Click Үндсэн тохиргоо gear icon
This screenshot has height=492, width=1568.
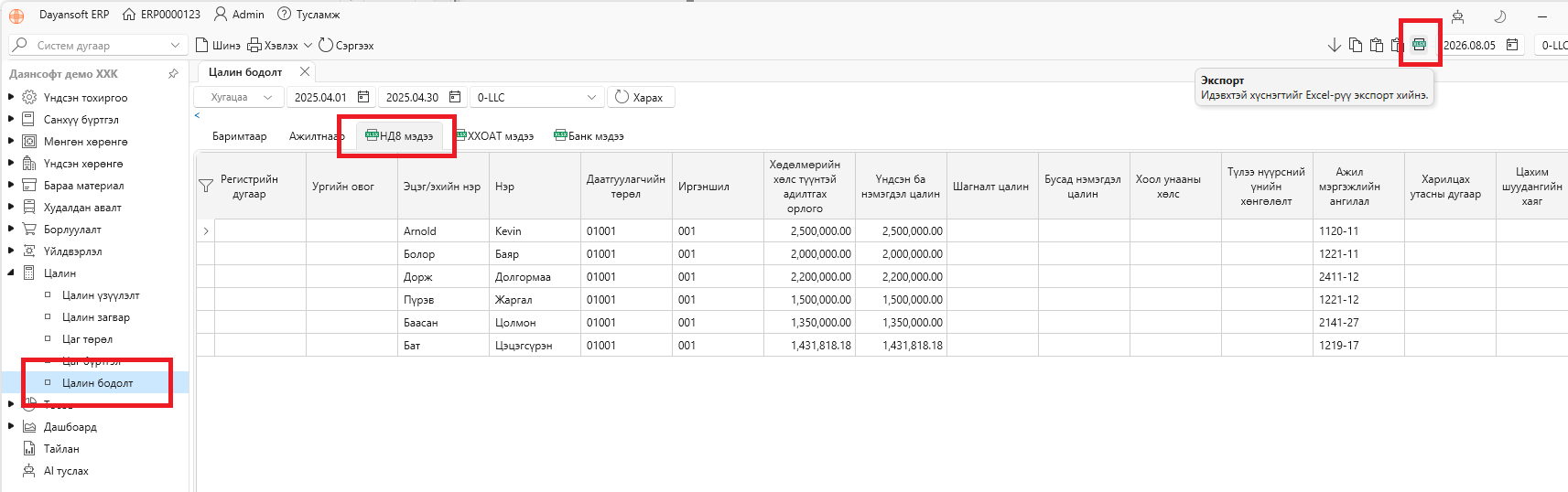(x=29, y=97)
